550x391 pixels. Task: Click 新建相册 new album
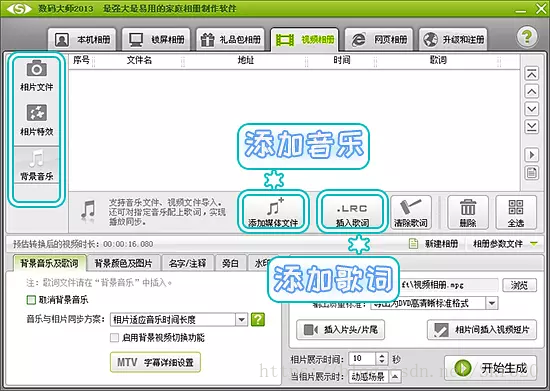(434, 243)
